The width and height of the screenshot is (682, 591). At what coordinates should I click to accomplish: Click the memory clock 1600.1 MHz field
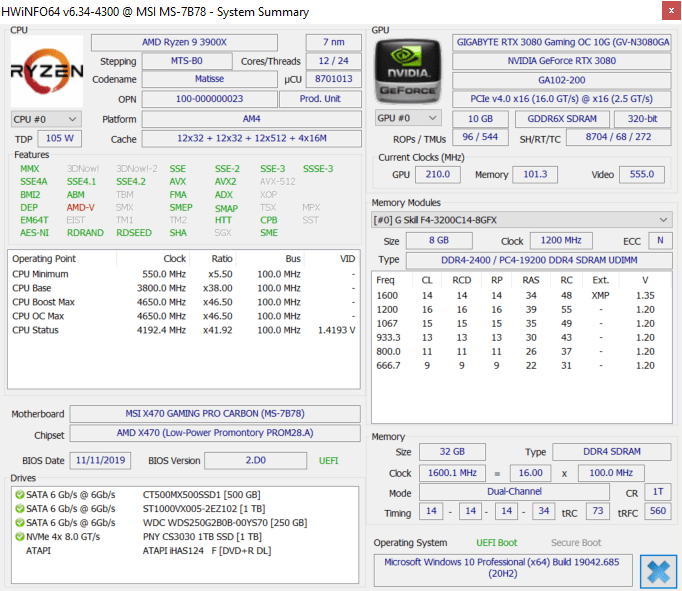coord(452,473)
